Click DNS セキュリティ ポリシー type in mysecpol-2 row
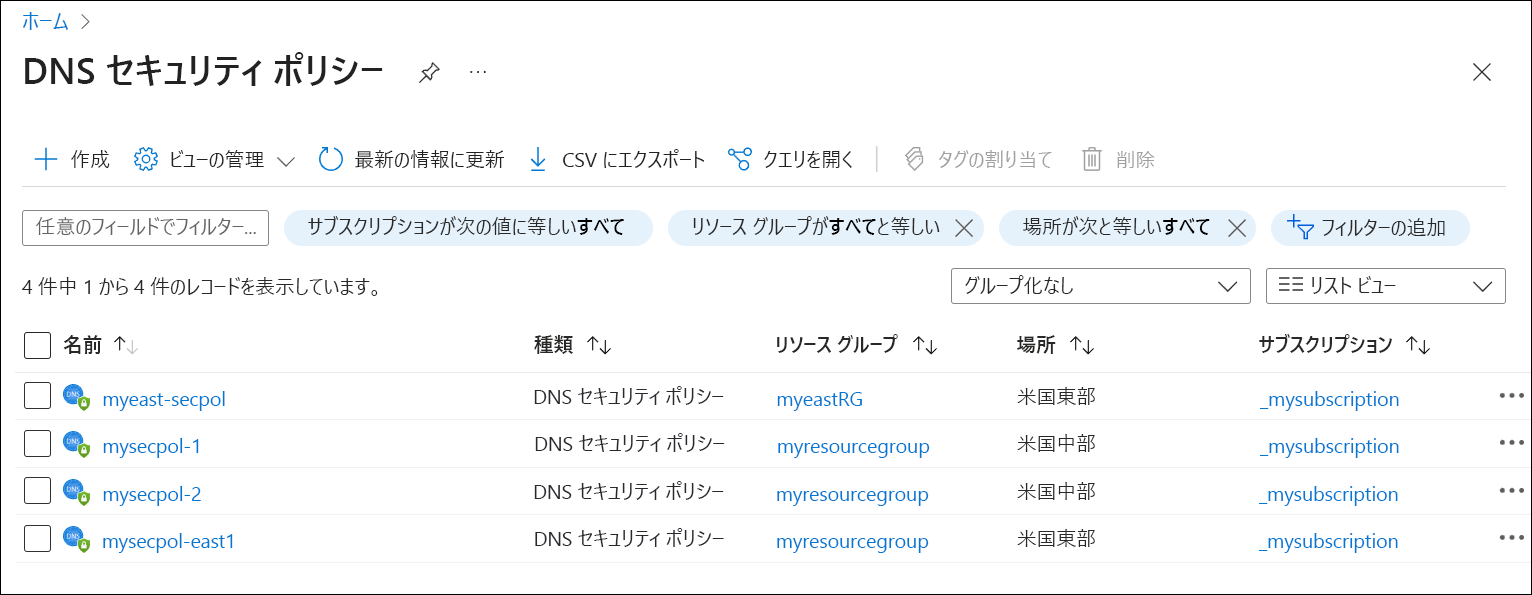The width and height of the screenshot is (1532, 595). (629, 492)
